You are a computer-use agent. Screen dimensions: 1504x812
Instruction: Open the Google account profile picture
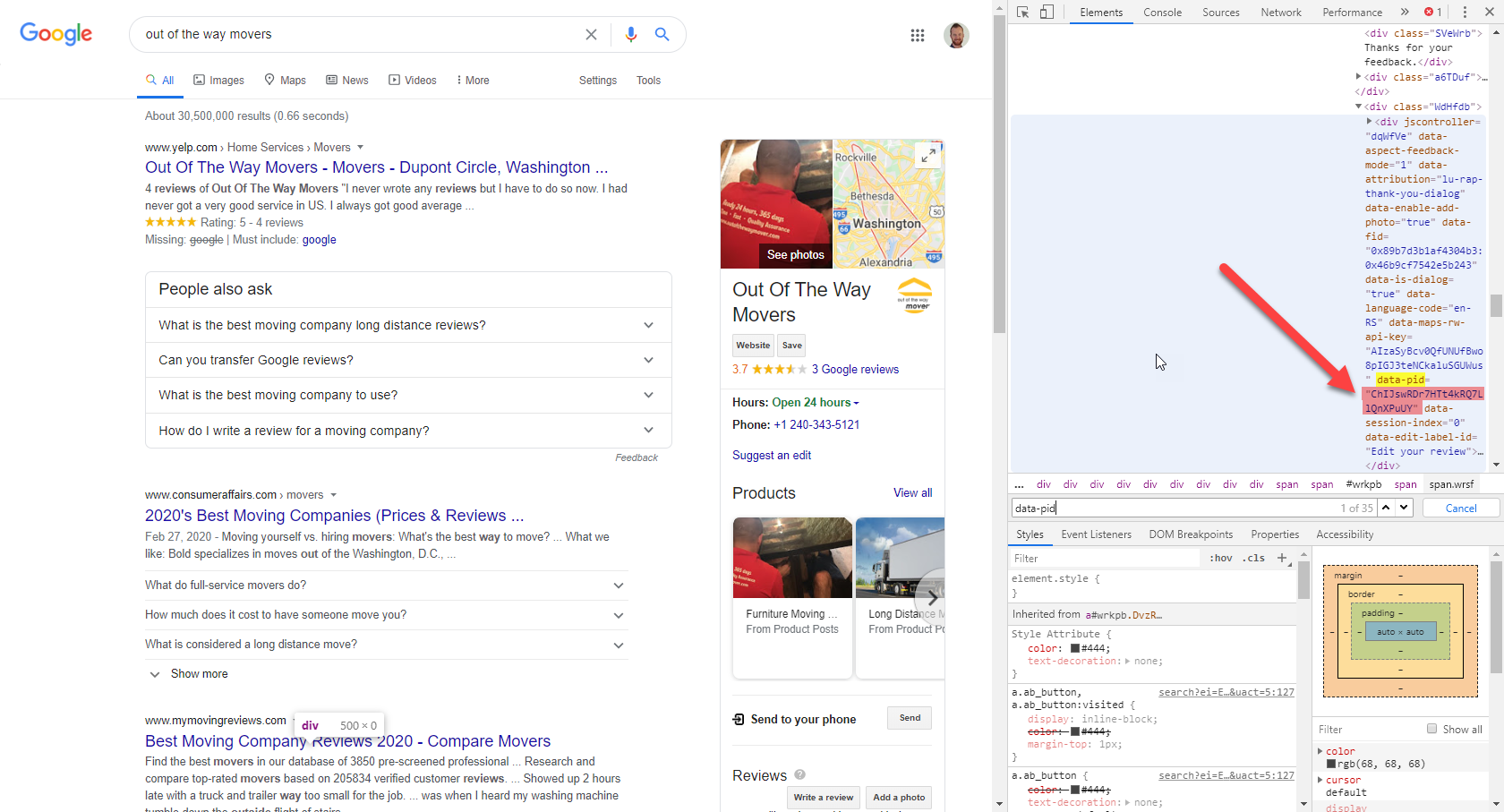click(956, 36)
